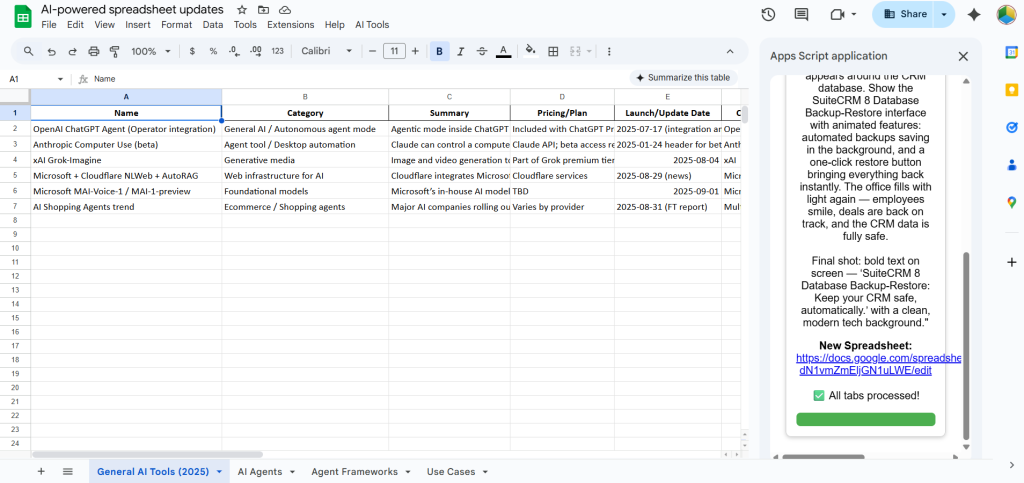
Task: Open Google Calendar in side panel
Action: point(1012,53)
